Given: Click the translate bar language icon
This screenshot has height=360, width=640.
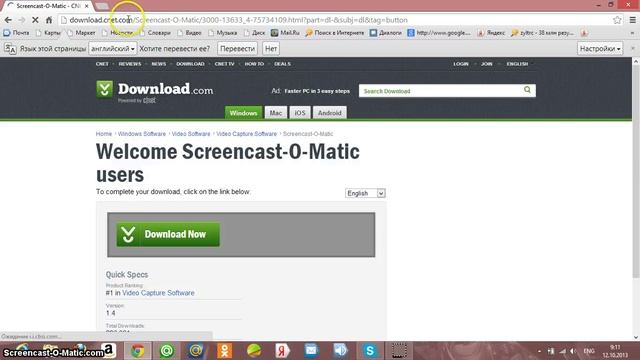Looking at the screenshot, I should point(10,49).
